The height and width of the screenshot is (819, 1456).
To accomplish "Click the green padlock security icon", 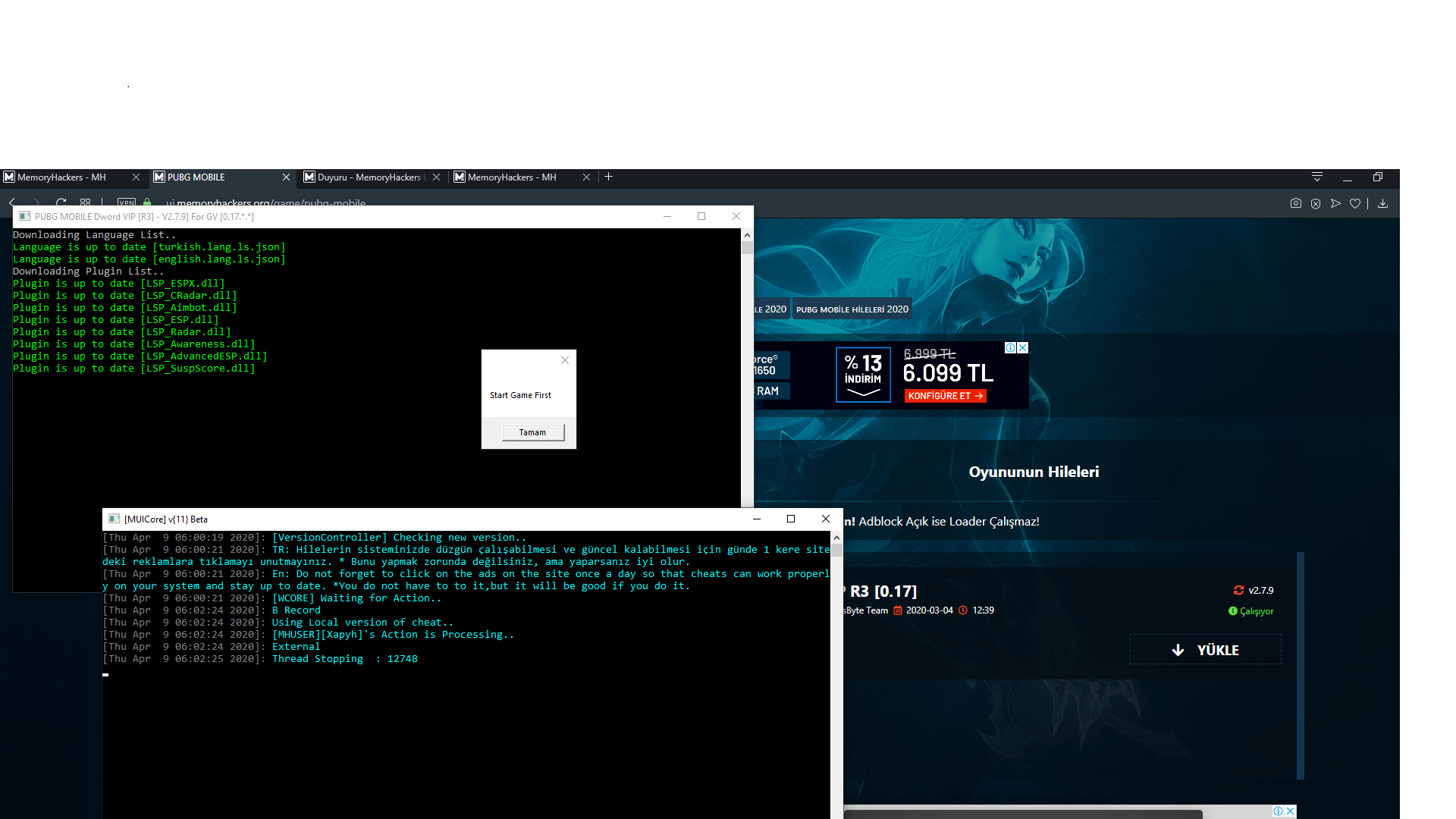I will click(147, 202).
